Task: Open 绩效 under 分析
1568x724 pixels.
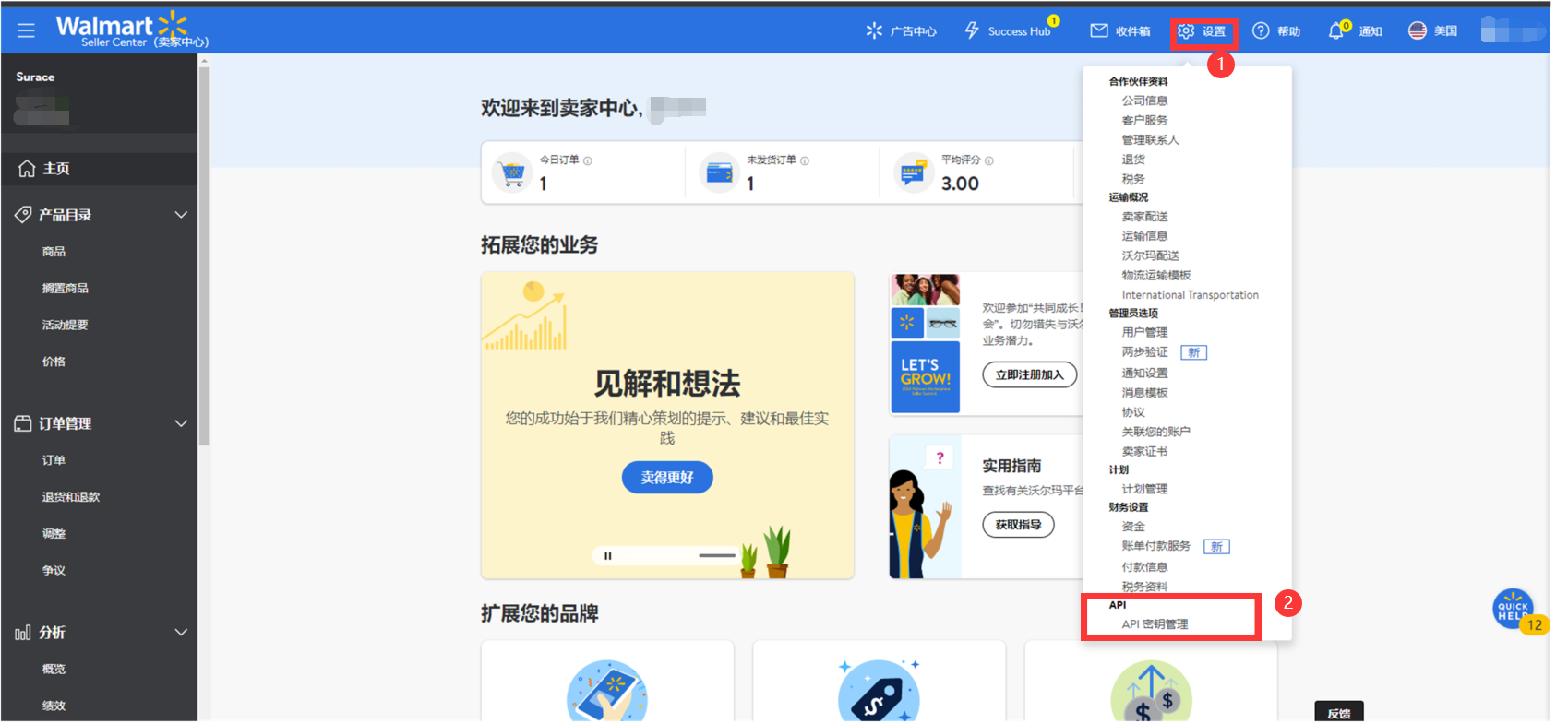Action: [x=54, y=706]
